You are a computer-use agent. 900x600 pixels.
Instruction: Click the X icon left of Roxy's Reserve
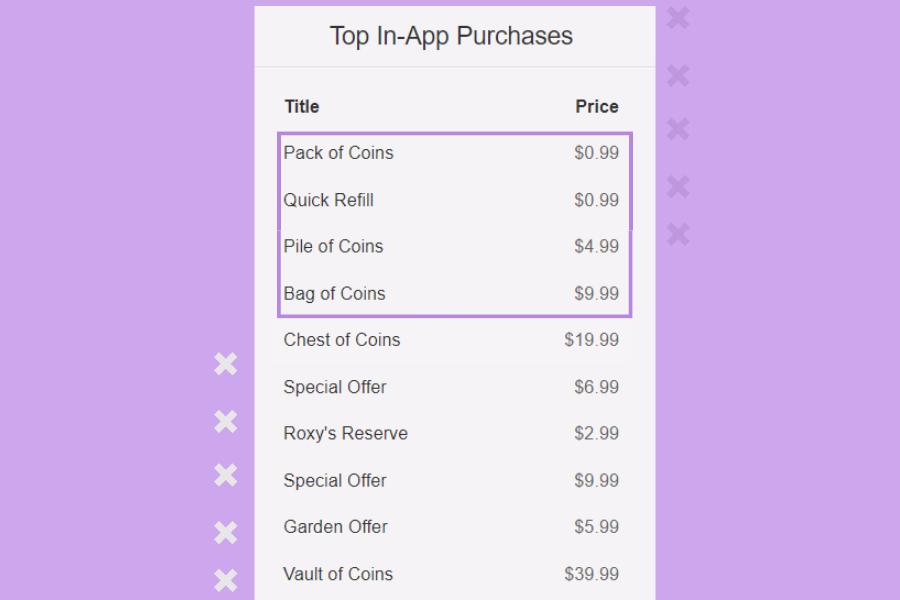tap(226, 422)
